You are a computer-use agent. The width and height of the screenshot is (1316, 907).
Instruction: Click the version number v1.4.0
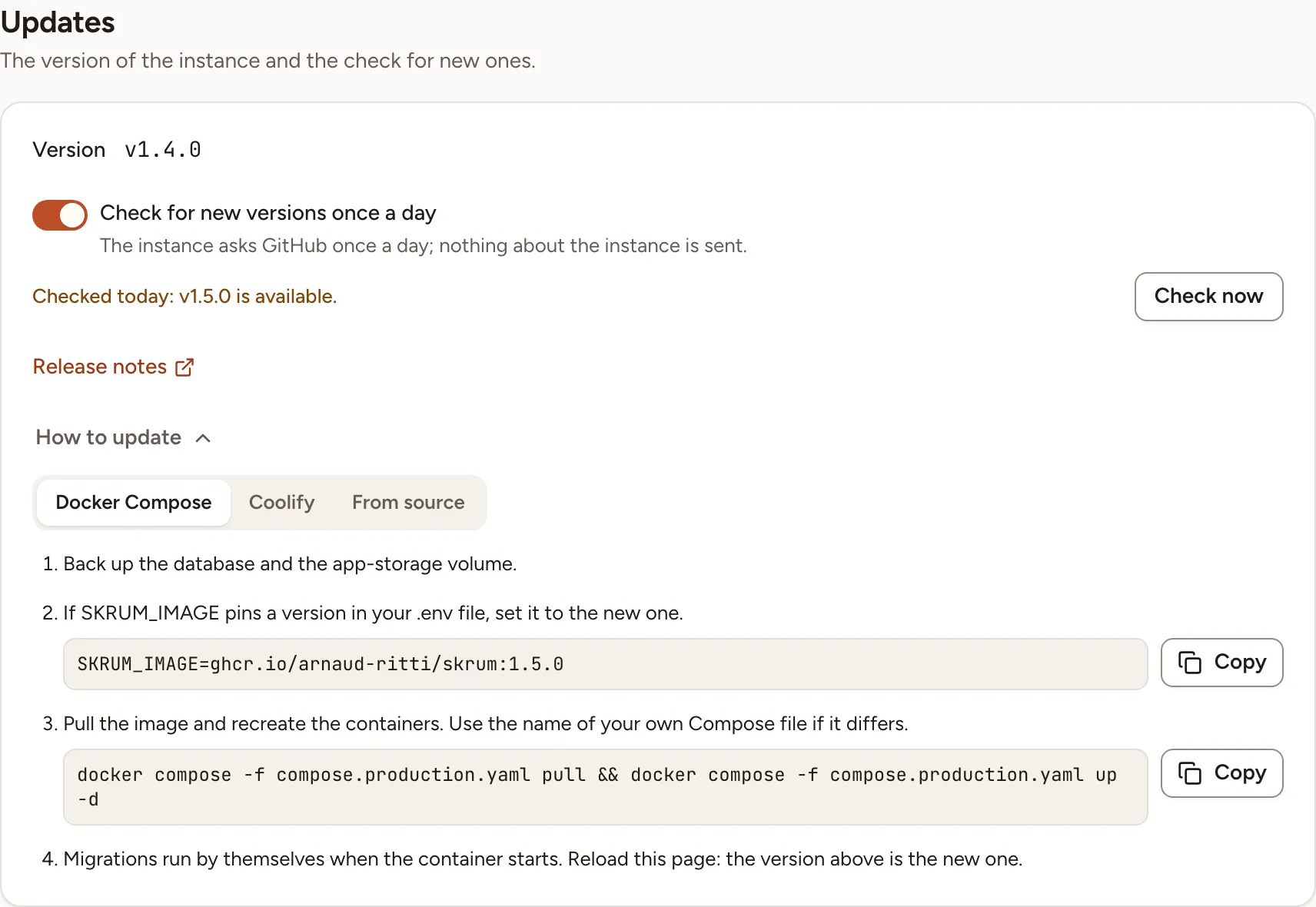pos(163,150)
